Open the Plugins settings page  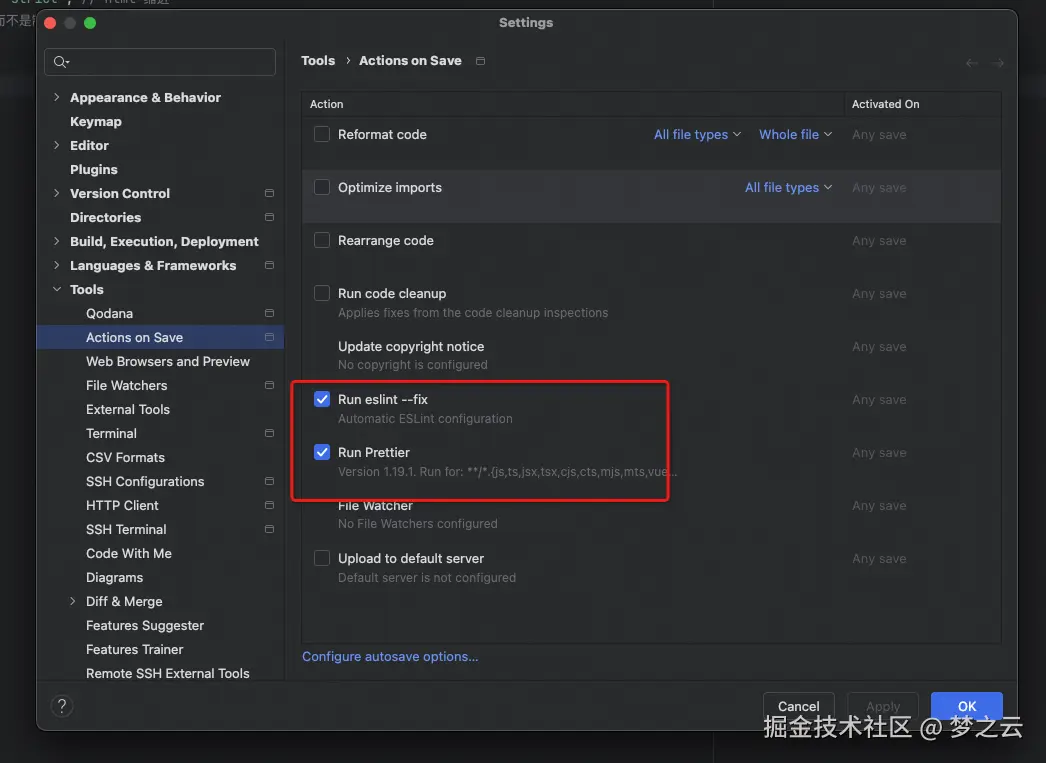(93, 169)
